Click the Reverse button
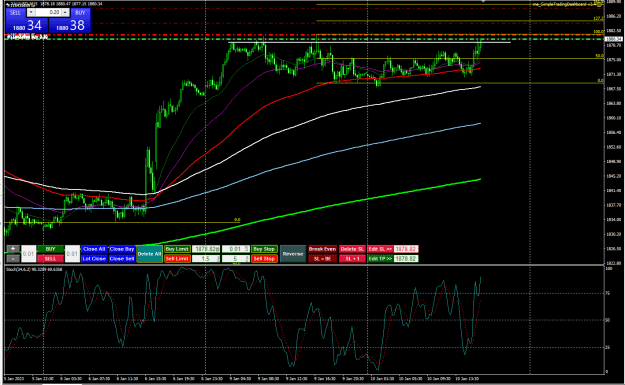The width and height of the screenshot is (625, 385). tap(293, 254)
